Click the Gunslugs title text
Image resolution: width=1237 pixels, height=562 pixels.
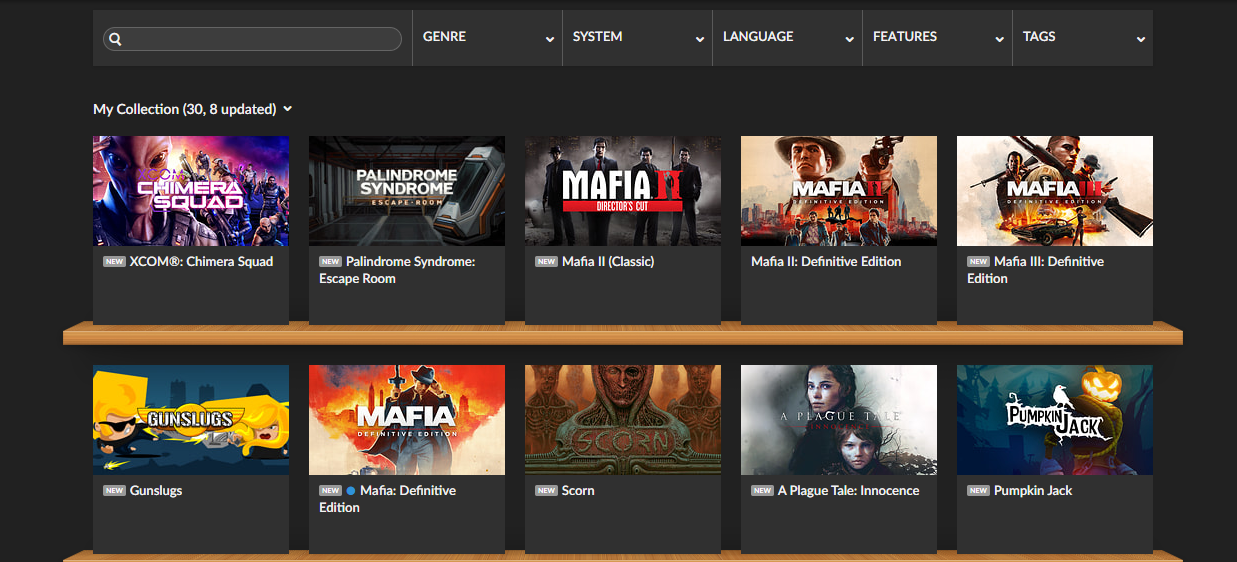click(156, 491)
